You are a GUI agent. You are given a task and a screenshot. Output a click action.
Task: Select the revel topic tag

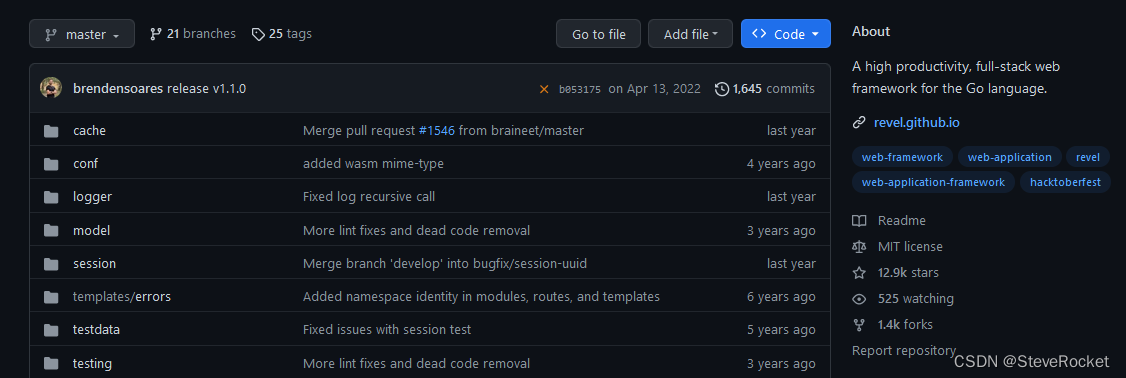[1087, 157]
